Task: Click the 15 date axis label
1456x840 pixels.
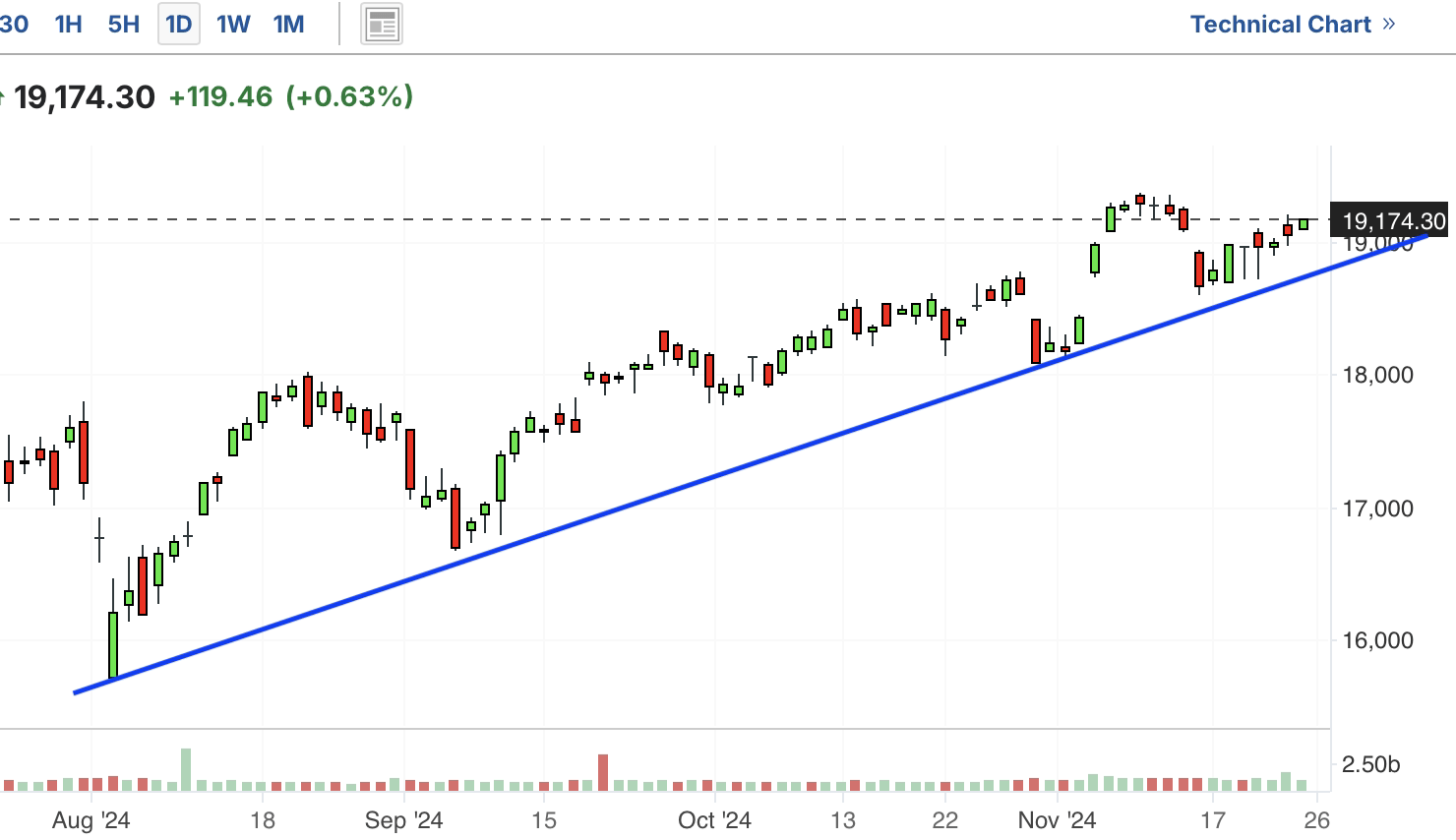Action: (543, 820)
